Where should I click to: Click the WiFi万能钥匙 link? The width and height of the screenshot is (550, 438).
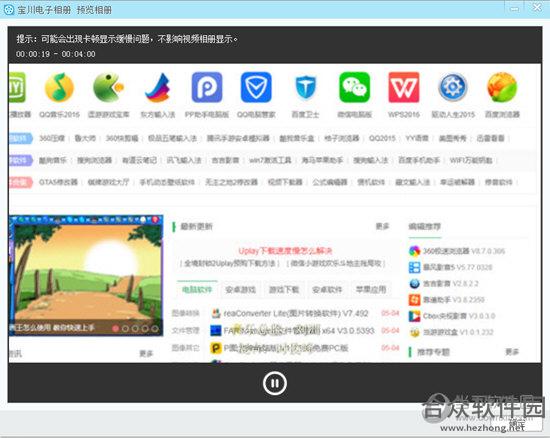(471, 160)
